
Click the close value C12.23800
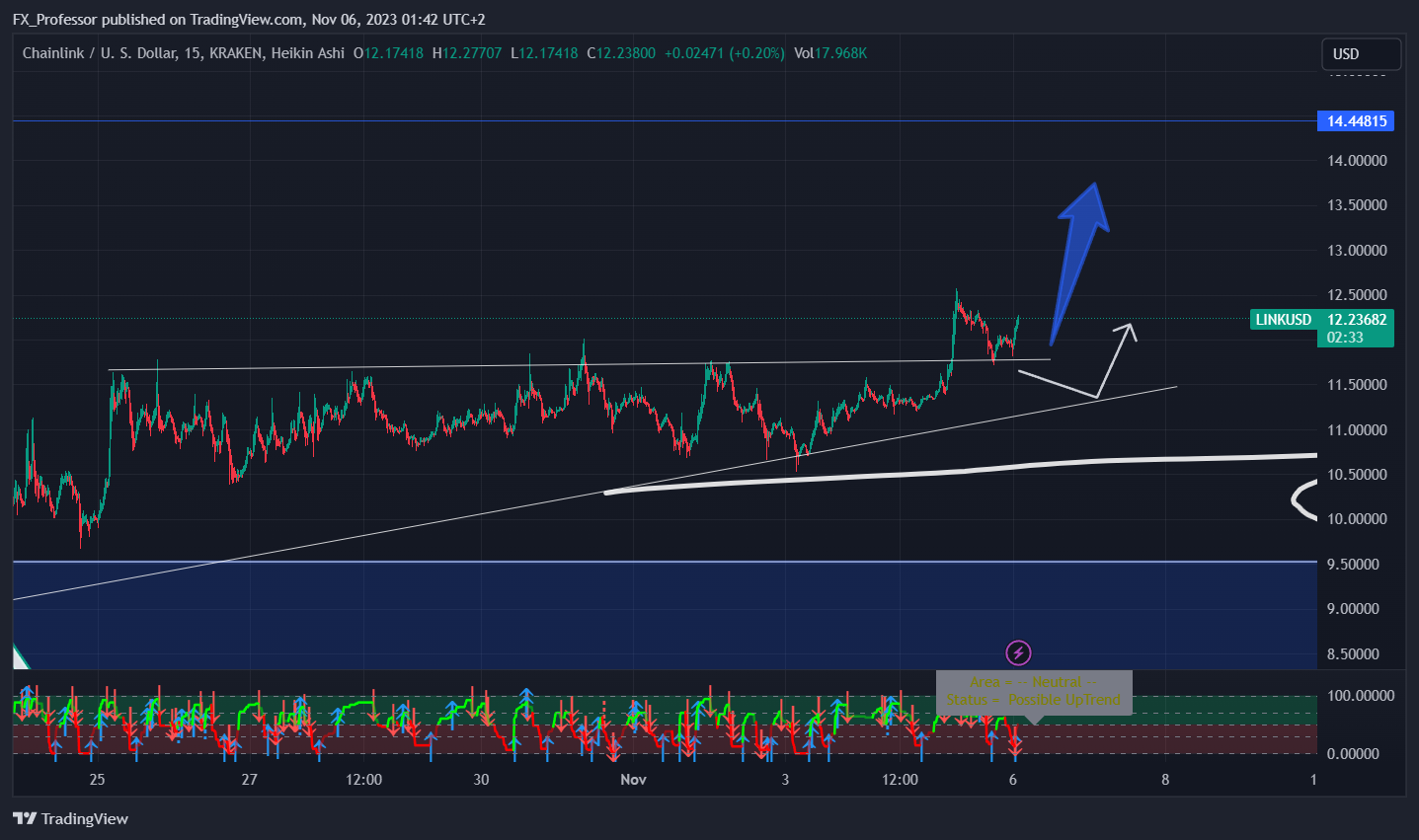[621, 53]
